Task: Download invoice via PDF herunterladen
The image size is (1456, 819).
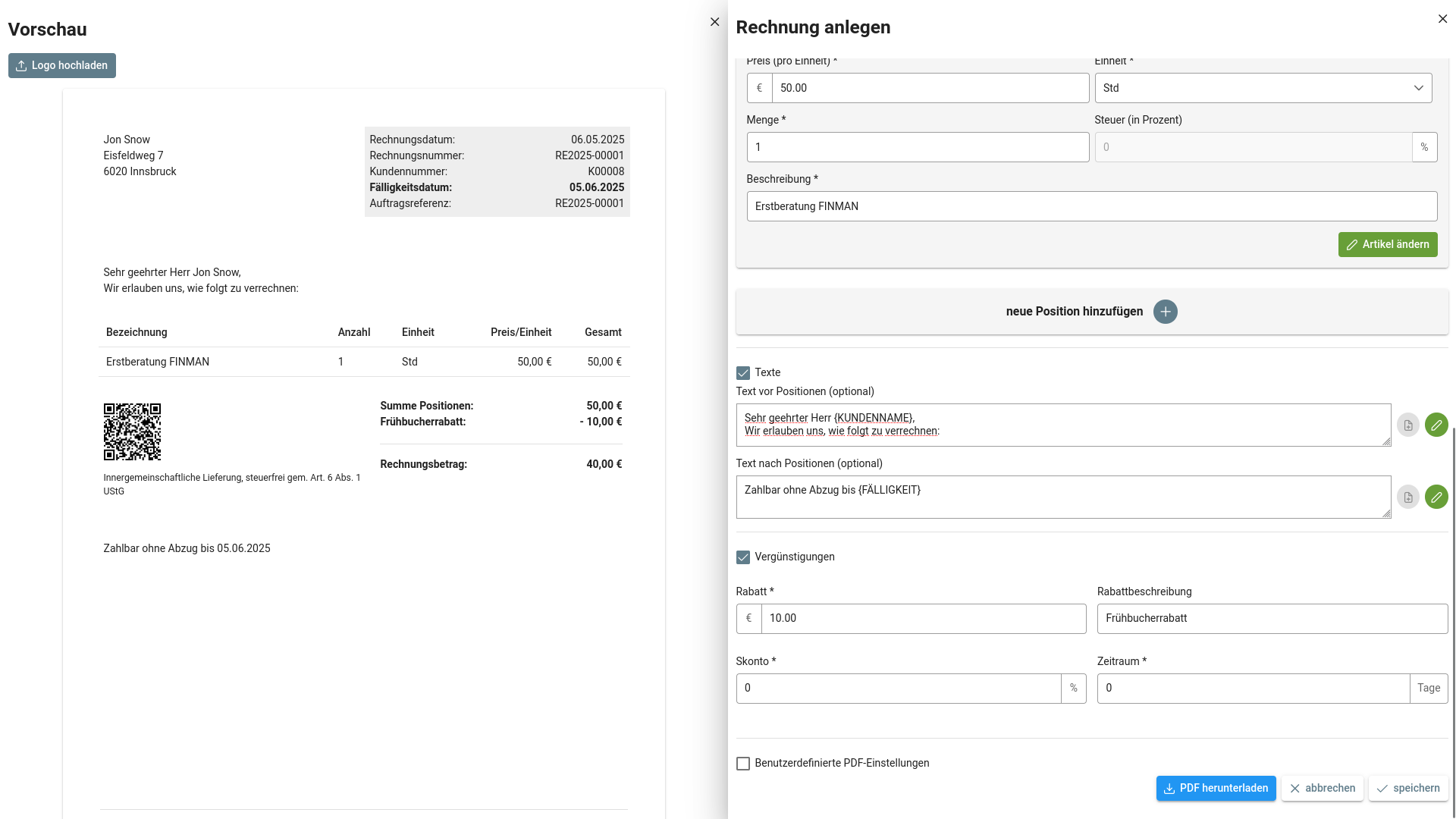Action: click(x=1216, y=788)
